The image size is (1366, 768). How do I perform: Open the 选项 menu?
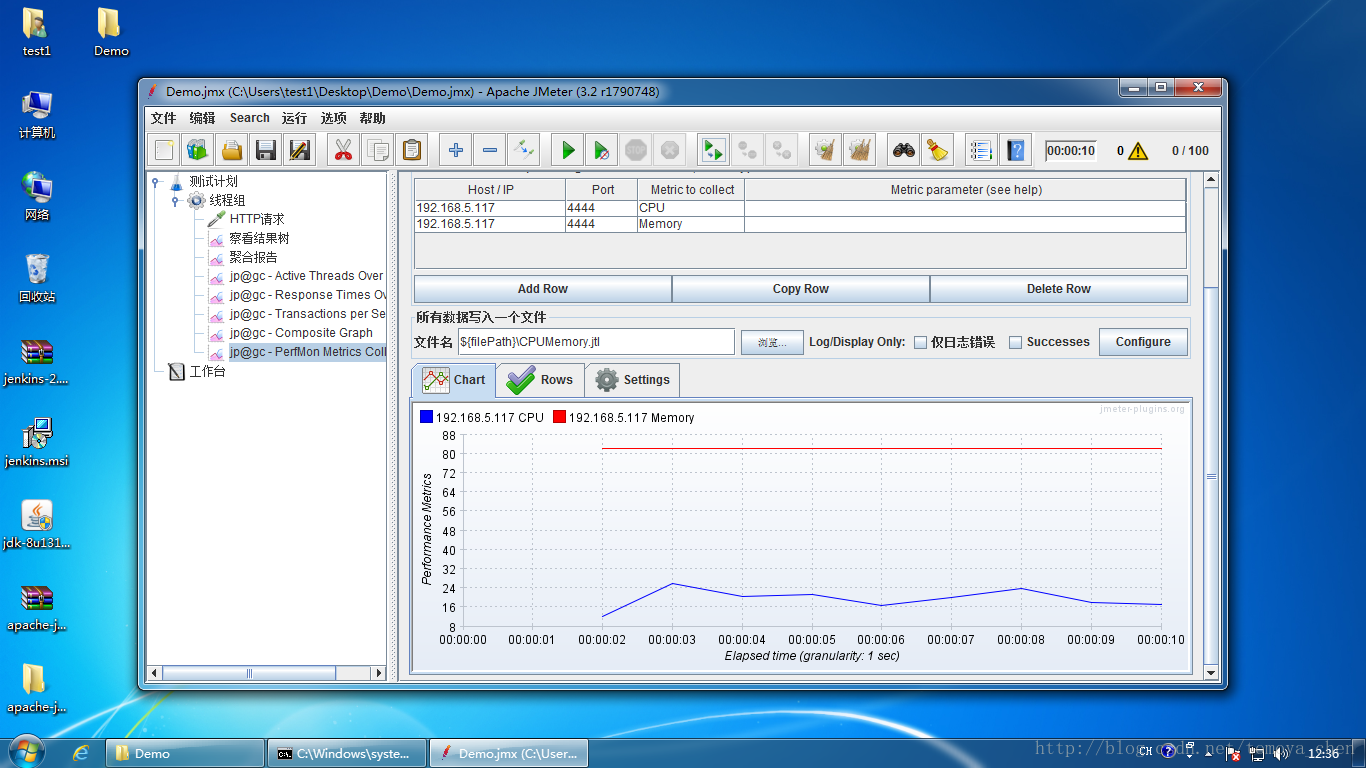coord(333,118)
